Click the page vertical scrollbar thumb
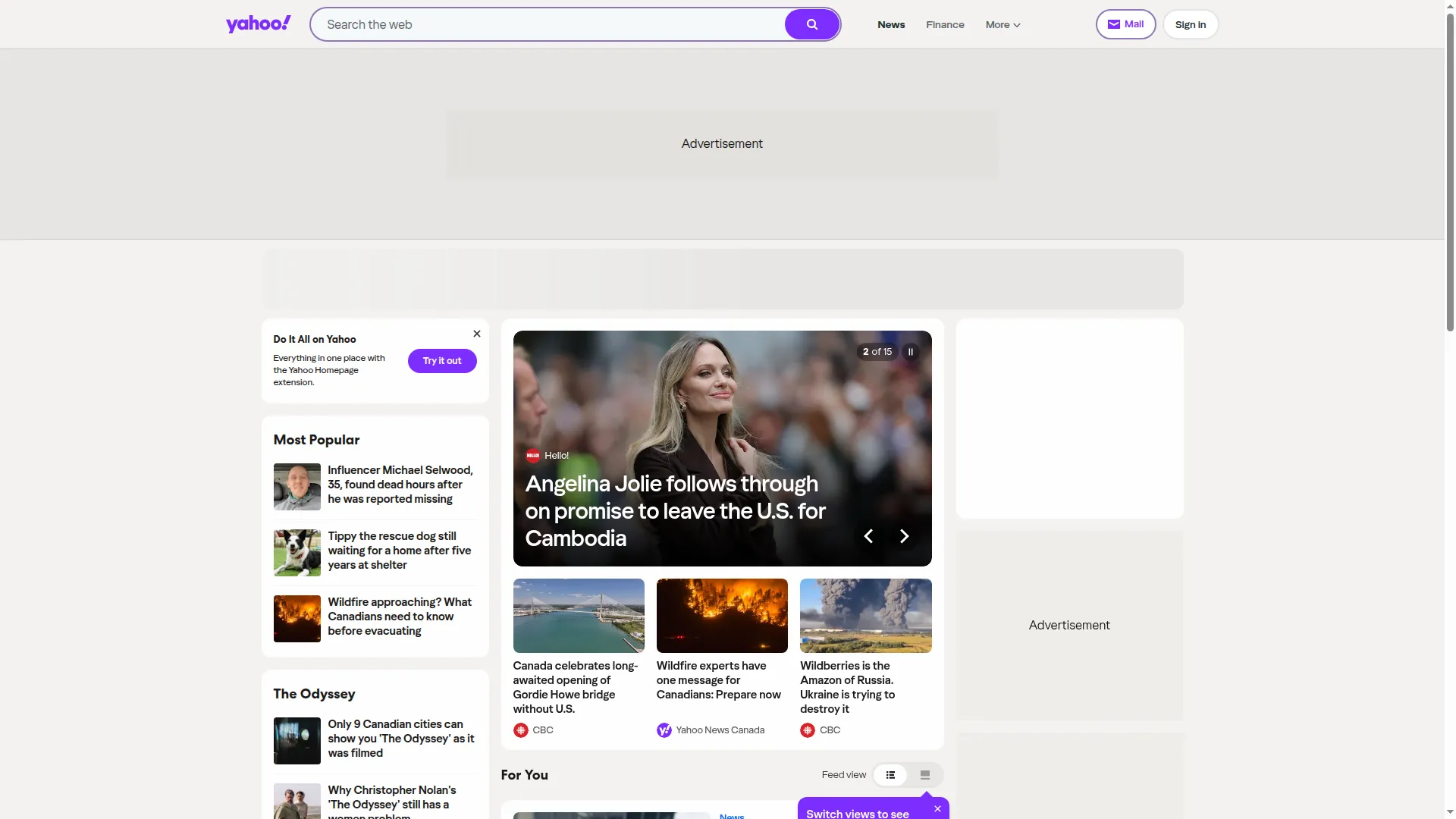 (x=1450, y=171)
